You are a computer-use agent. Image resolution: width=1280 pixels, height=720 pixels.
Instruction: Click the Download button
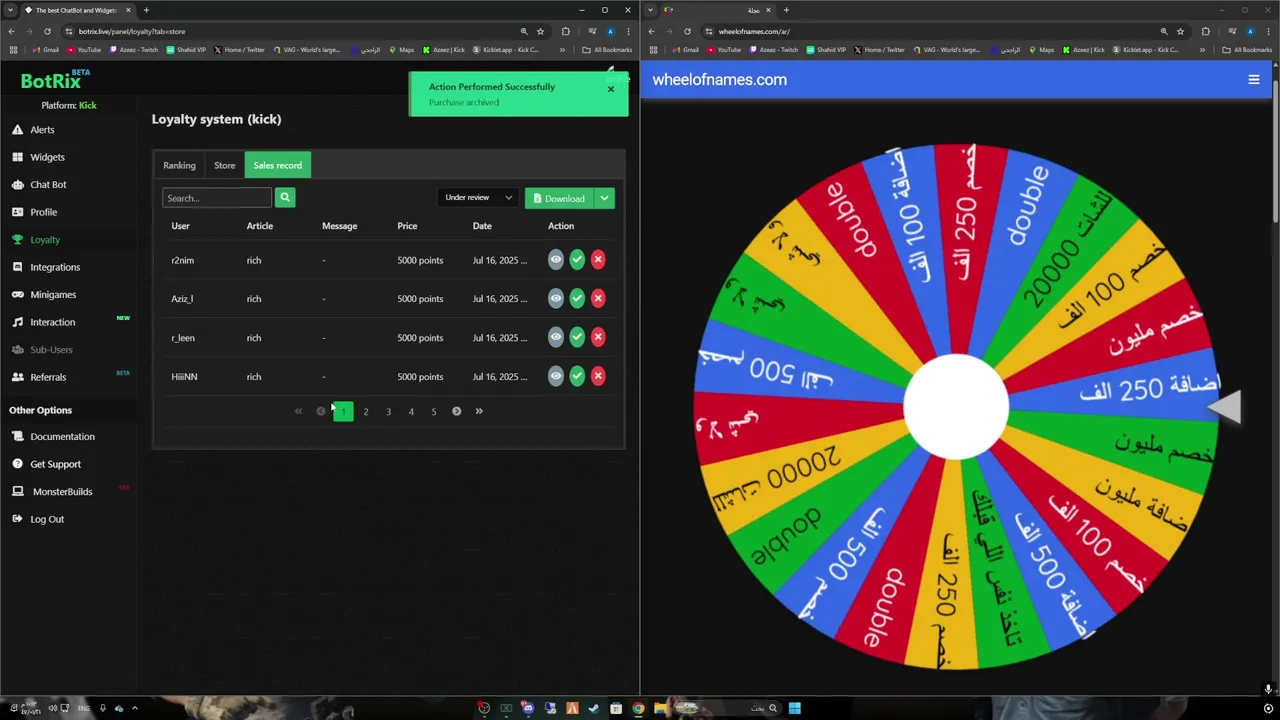click(560, 198)
